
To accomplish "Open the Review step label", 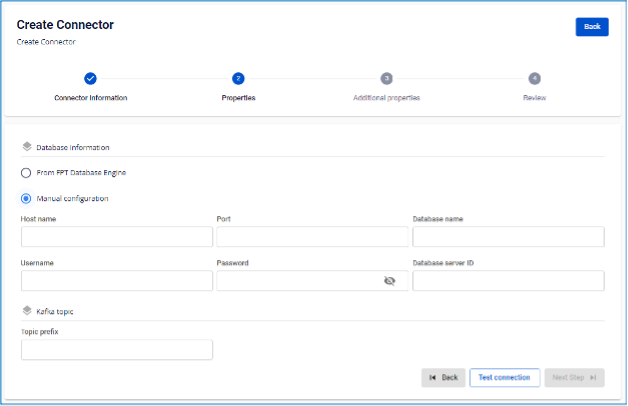I will tap(534, 98).
